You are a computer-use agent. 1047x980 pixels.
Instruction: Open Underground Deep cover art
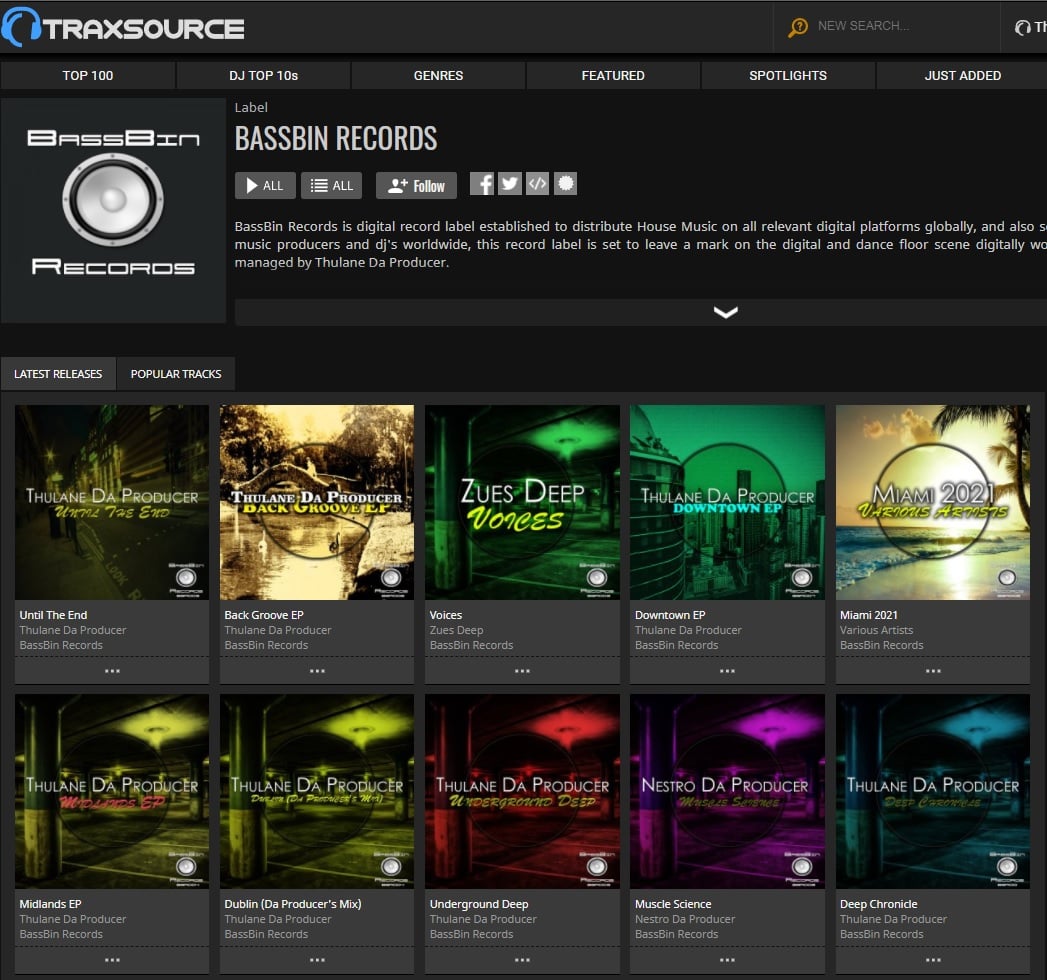pyautogui.click(x=522, y=792)
